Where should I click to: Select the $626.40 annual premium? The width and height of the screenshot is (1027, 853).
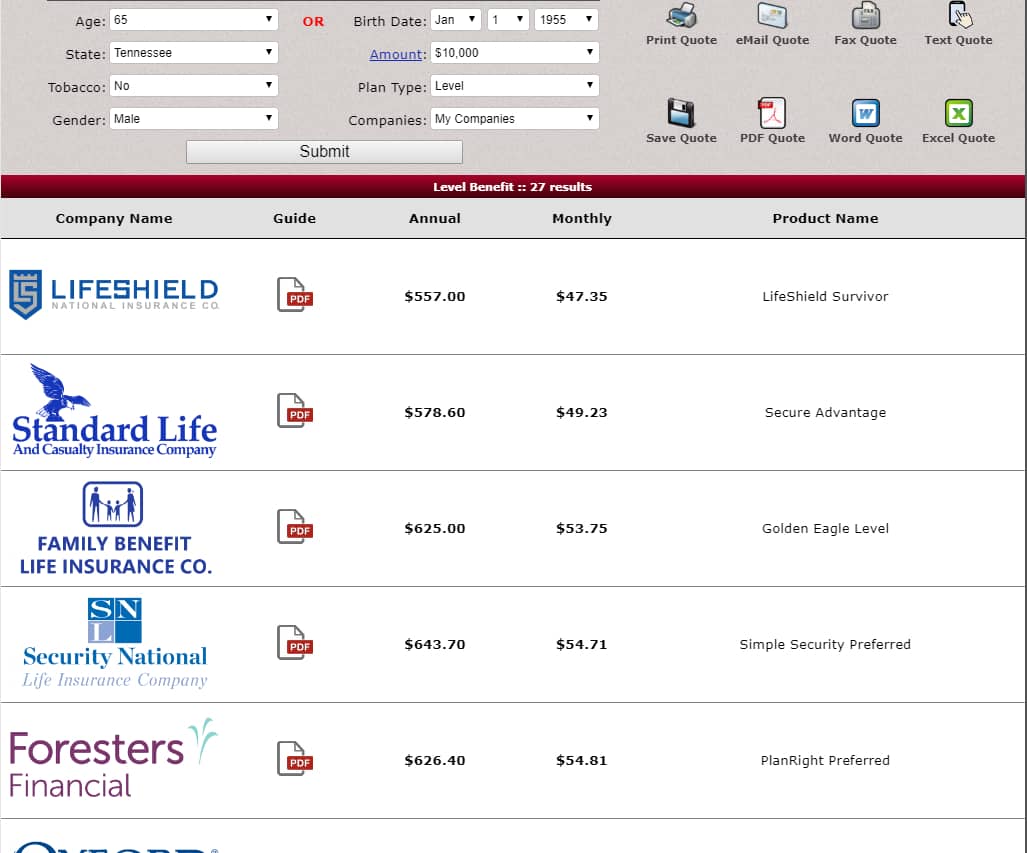coord(435,760)
